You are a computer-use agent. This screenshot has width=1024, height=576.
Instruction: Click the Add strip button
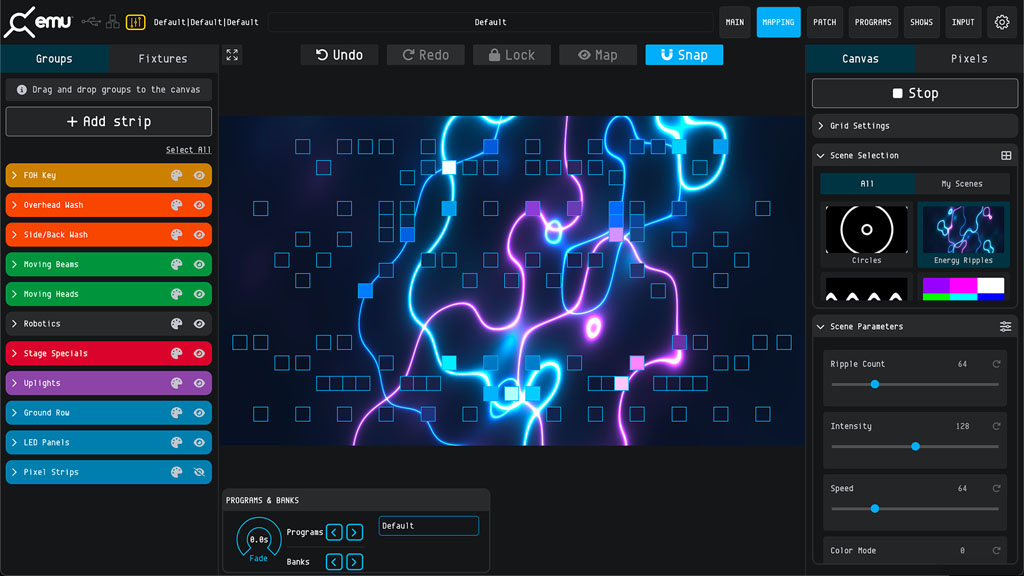pyautogui.click(x=109, y=122)
